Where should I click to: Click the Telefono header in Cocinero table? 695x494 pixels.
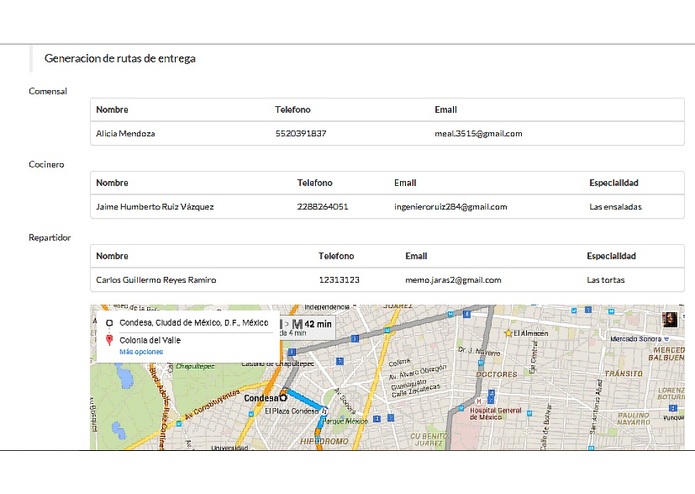click(315, 183)
